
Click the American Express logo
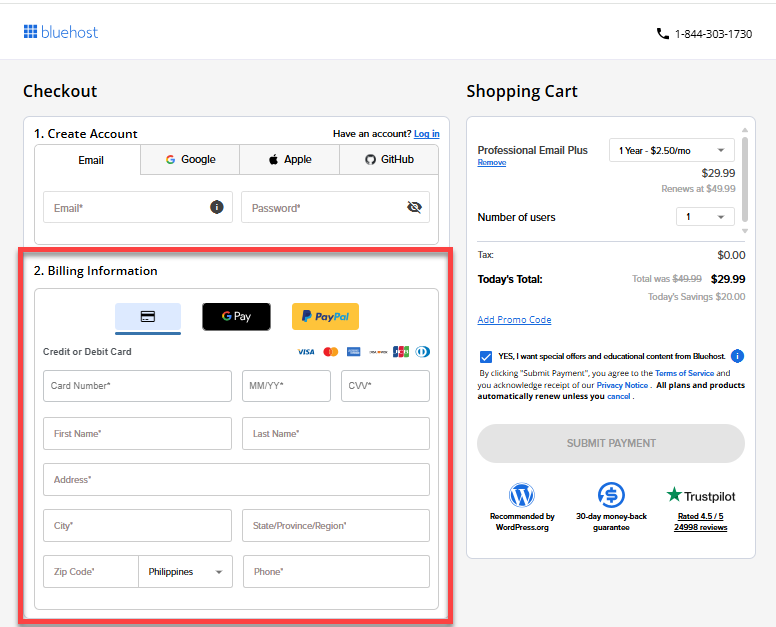353,352
